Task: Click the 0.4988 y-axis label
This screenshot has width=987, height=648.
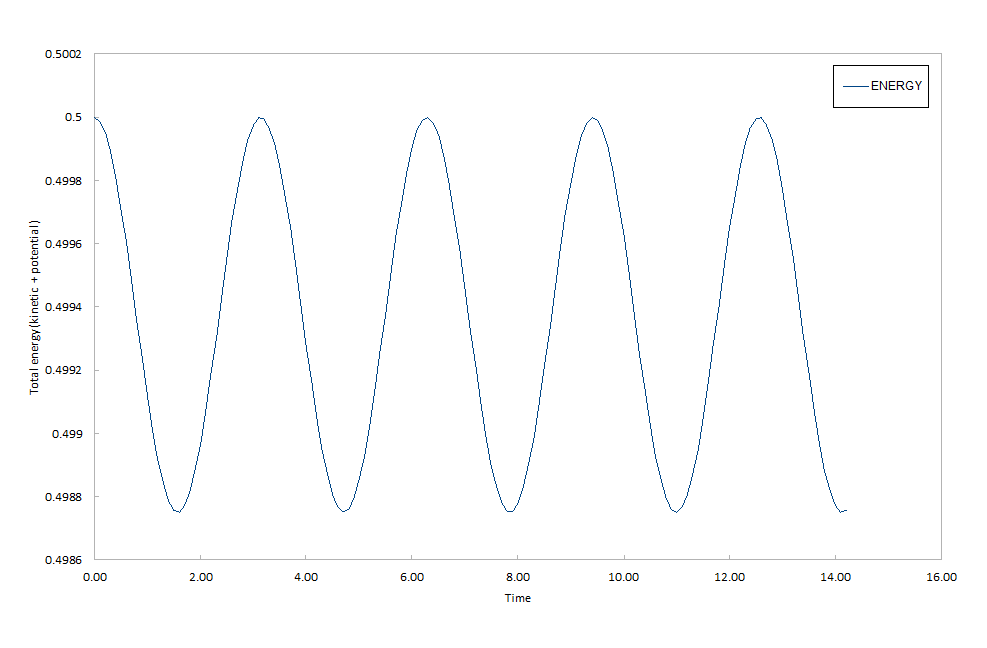Action: click(x=63, y=497)
